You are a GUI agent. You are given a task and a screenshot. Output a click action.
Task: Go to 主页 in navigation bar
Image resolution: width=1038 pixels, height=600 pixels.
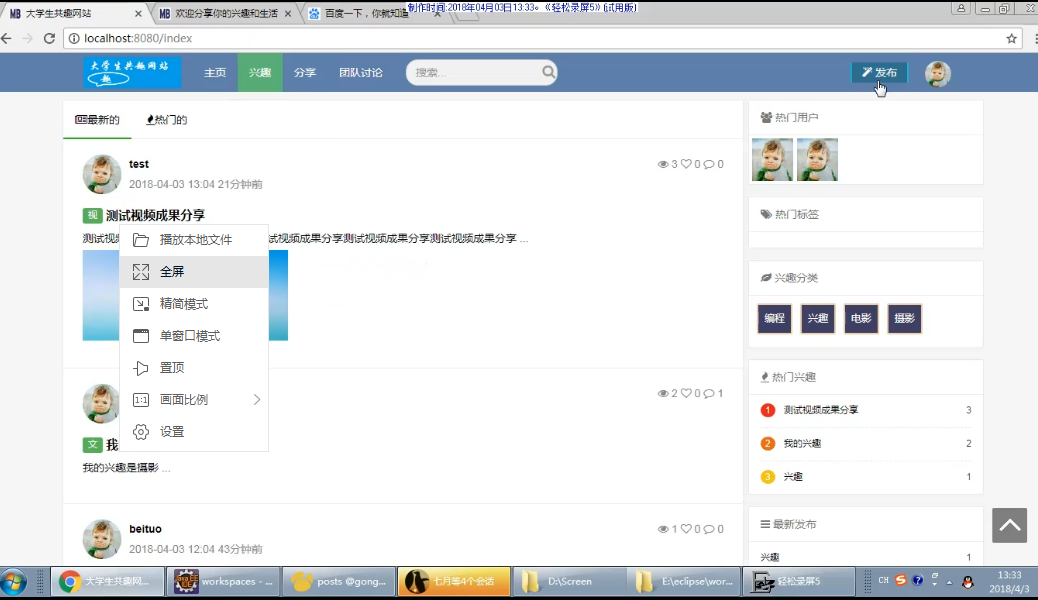click(215, 72)
